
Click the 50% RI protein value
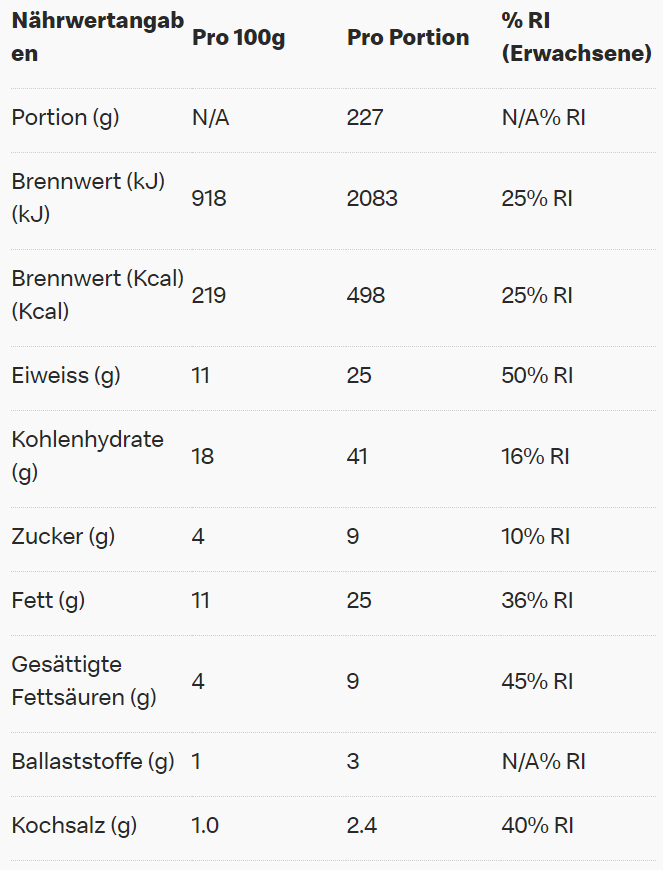coord(537,376)
